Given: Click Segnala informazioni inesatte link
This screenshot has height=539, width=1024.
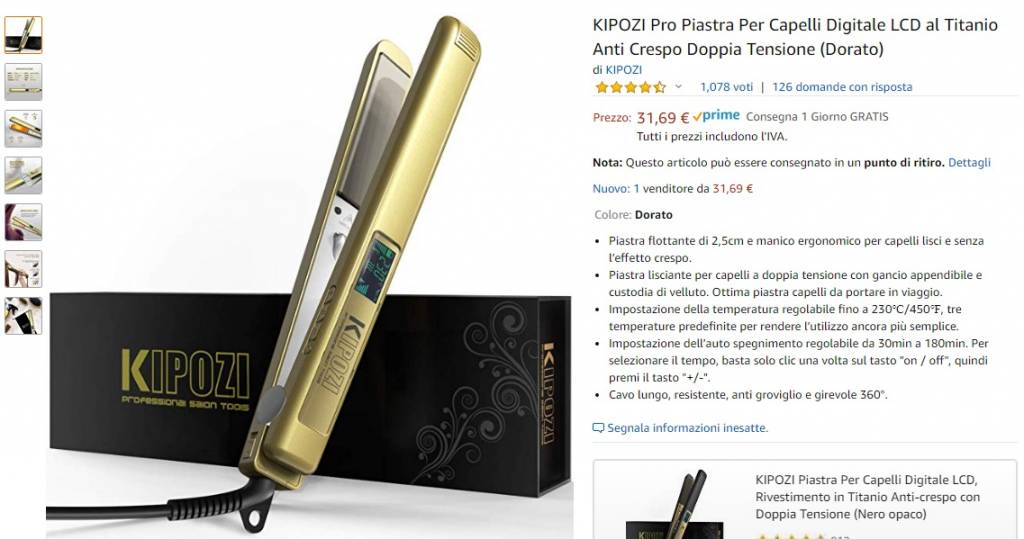Looking at the screenshot, I should pos(687,428).
